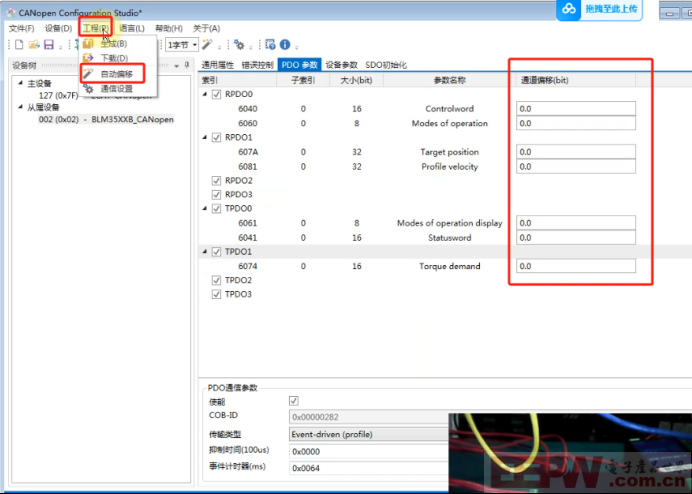Collapse the TPDO1 tree node
The height and width of the screenshot is (494, 692).
(x=205, y=252)
